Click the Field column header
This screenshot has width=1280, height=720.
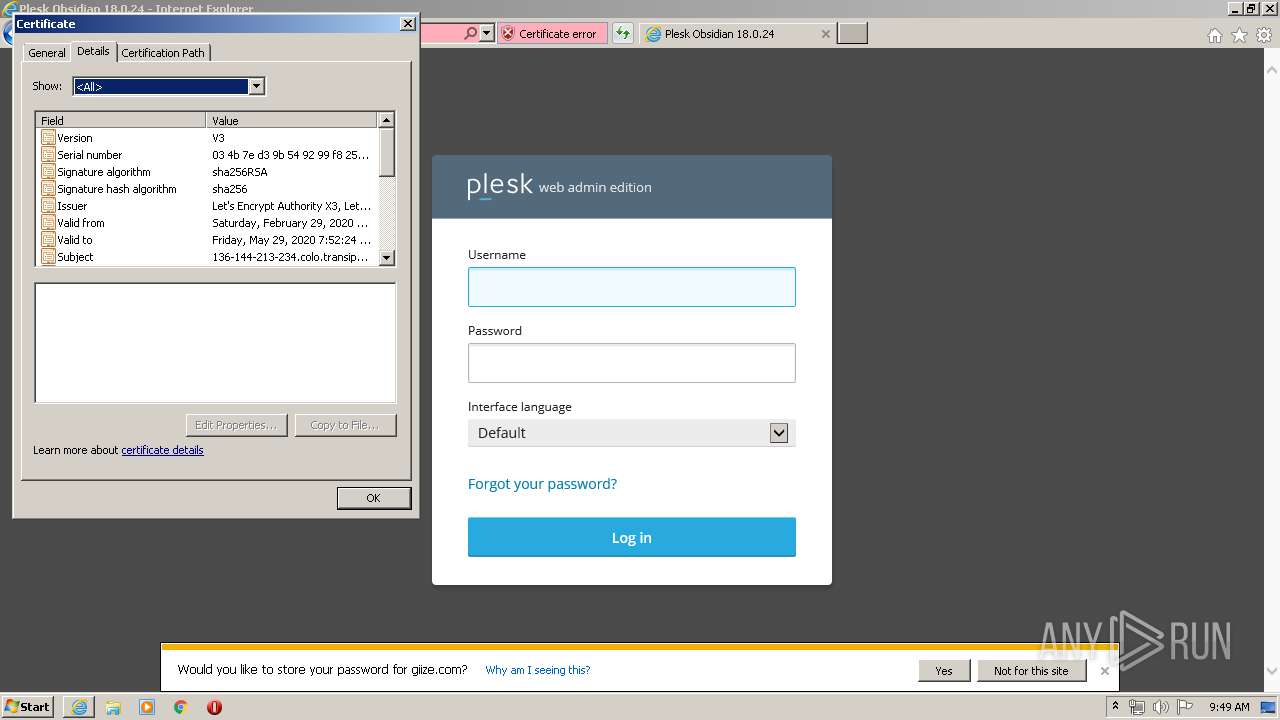tap(121, 120)
